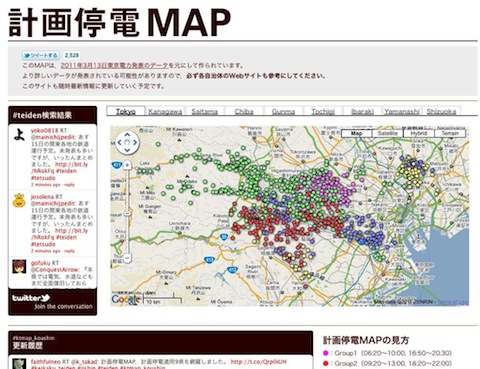Image resolution: width=480 pixels, height=369 pixels.
Task: Select the Tokyo tab
Action: click(126, 111)
